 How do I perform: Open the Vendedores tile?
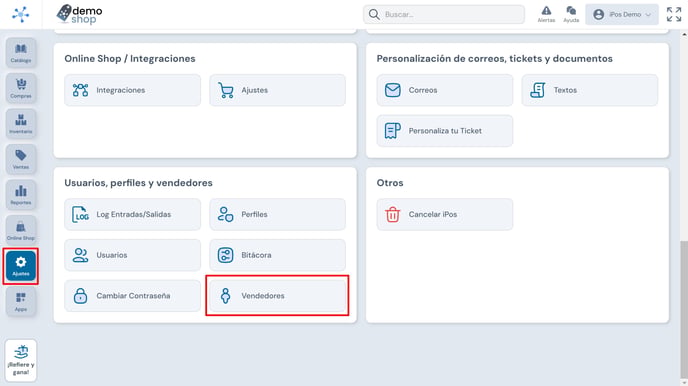click(277, 296)
